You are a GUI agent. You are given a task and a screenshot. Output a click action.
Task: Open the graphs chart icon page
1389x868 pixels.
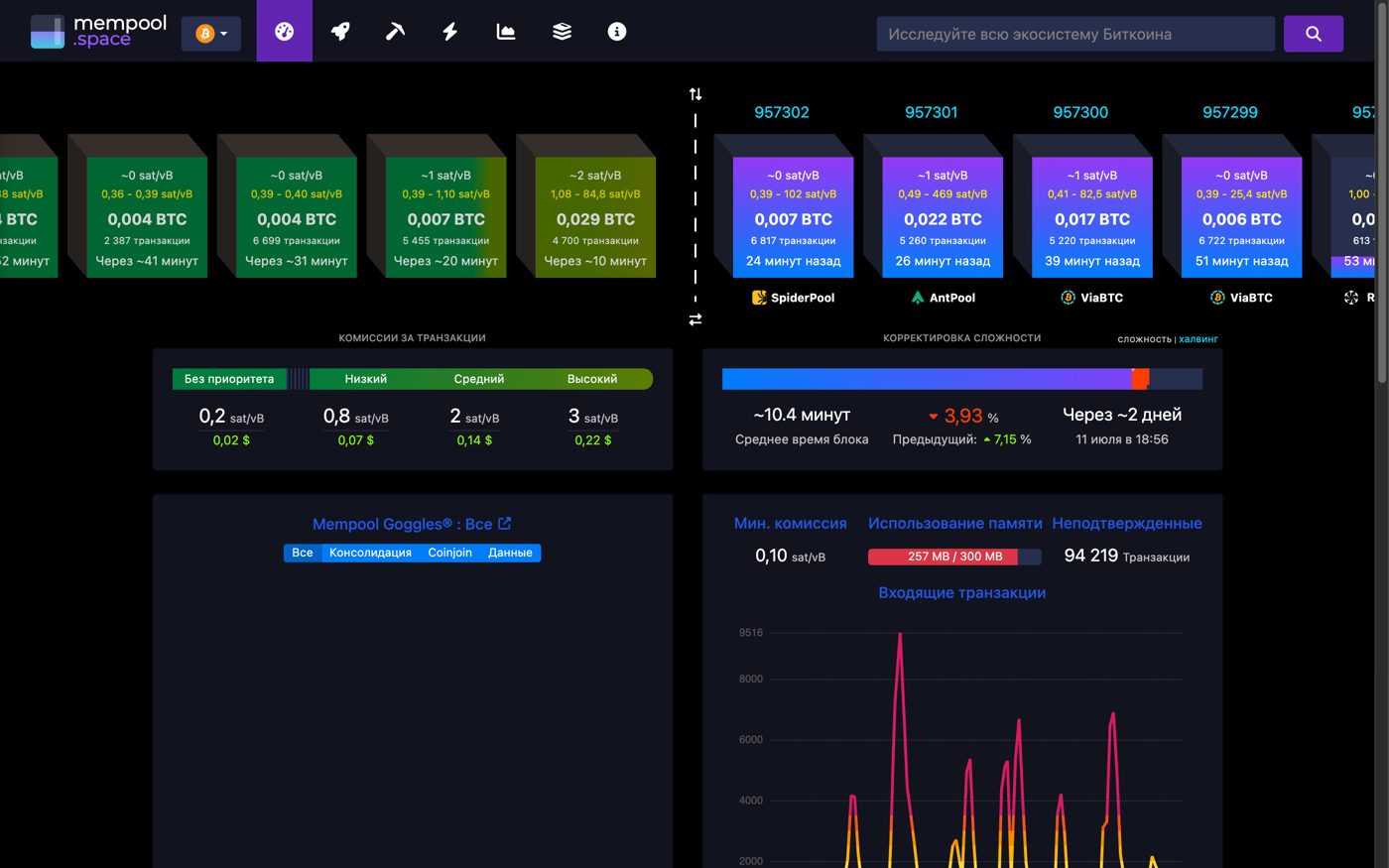tap(506, 32)
